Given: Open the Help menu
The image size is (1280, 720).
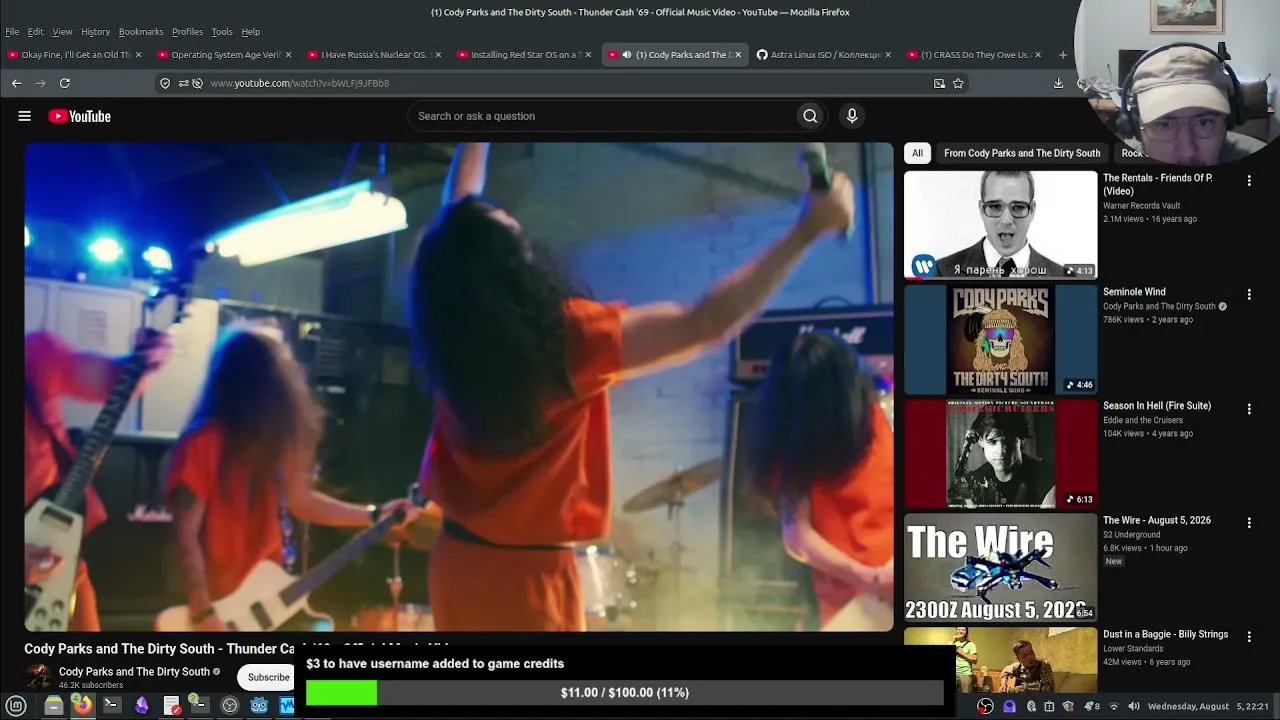Looking at the screenshot, I should pyautogui.click(x=251, y=32).
